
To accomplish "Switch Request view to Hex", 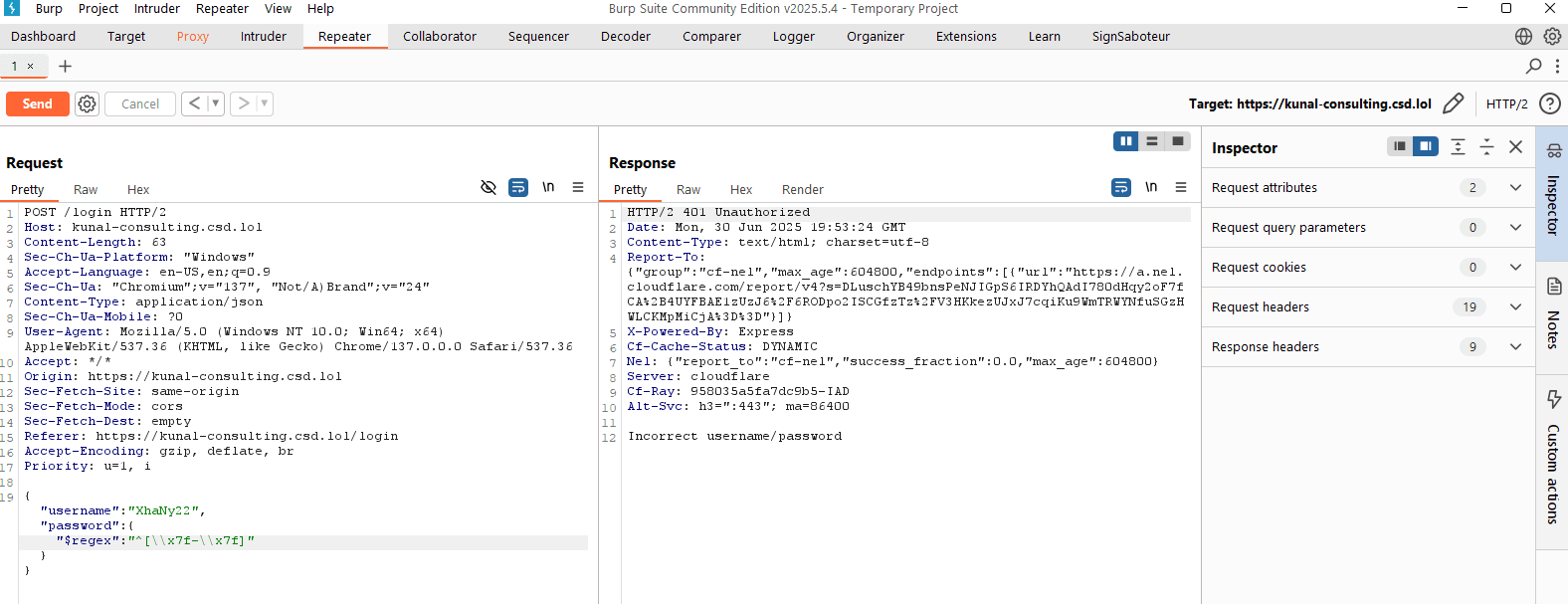I will click(x=138, y=189).
